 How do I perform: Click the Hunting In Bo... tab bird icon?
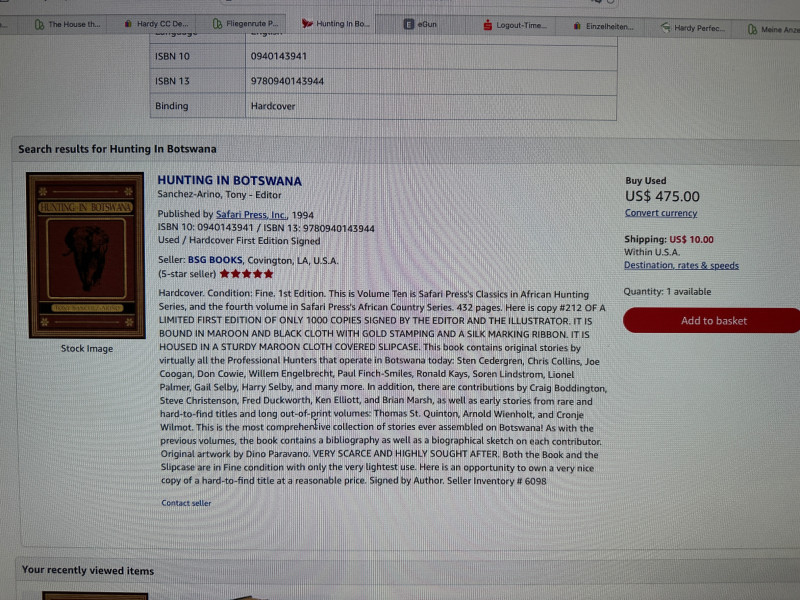coord(307,23)
